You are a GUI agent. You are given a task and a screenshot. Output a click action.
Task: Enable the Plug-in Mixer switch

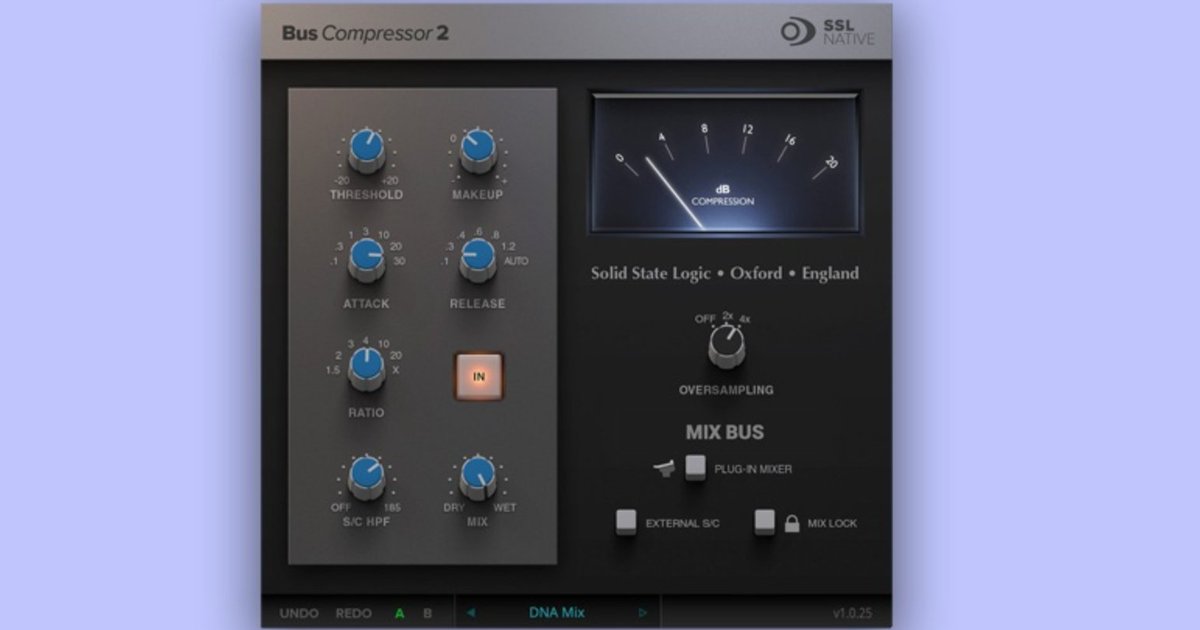[x=696, y=467]
